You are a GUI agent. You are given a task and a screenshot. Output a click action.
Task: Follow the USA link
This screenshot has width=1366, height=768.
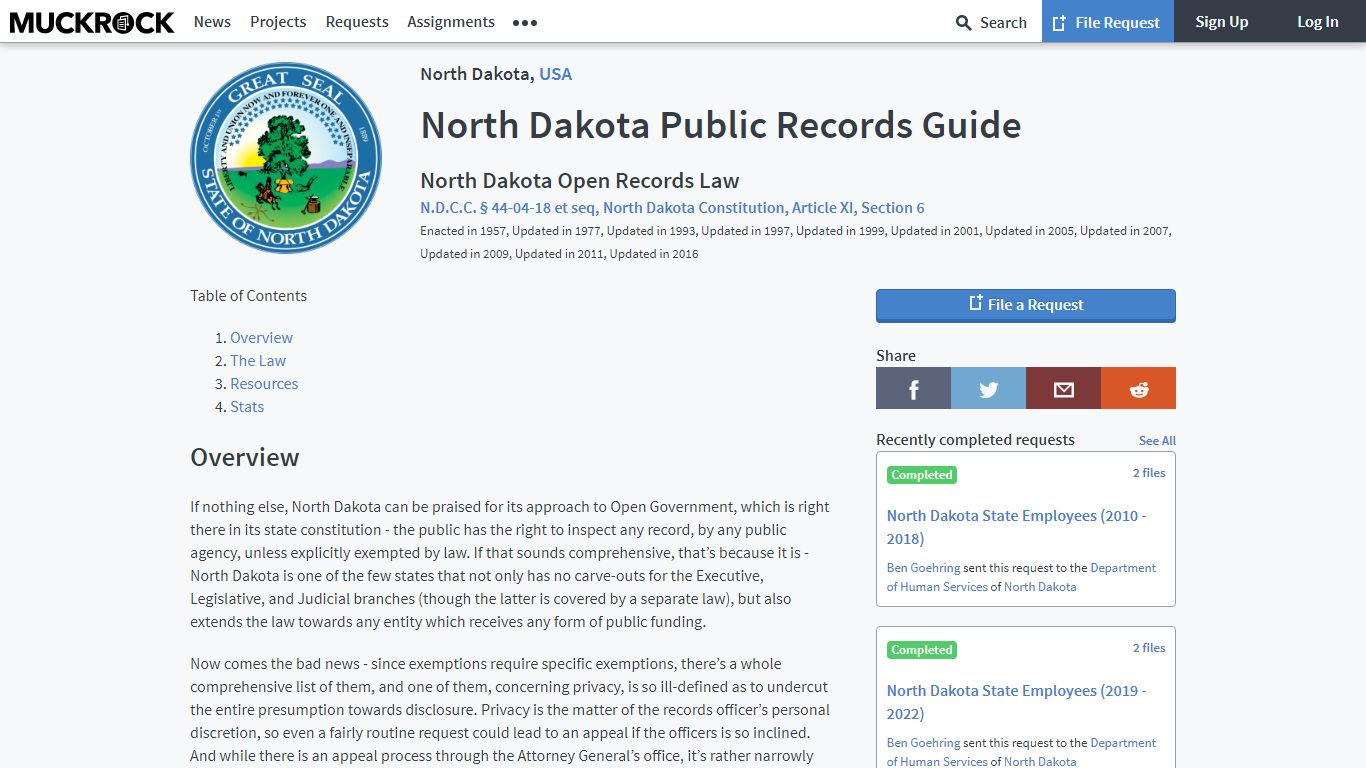(555, 74)
